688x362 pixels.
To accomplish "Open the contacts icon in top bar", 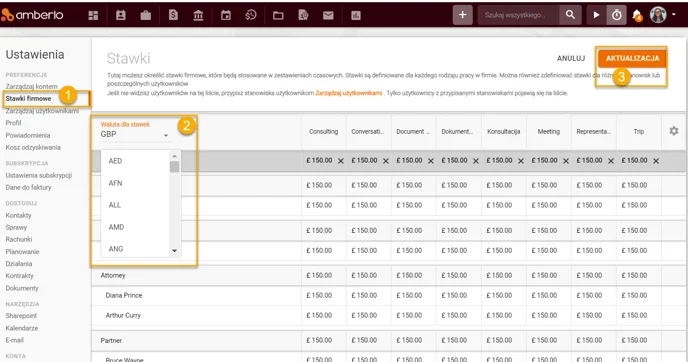I will pyautogui.click(x=121, y=15).
